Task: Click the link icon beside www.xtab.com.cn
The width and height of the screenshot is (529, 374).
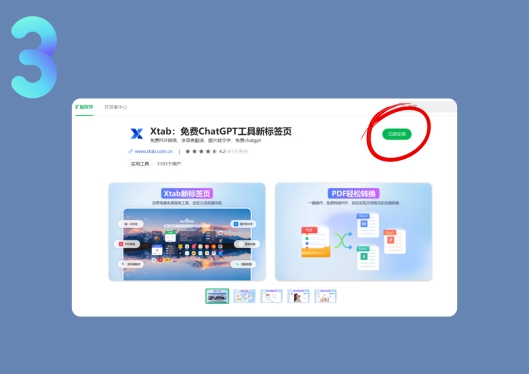Action: click(131, 151)
